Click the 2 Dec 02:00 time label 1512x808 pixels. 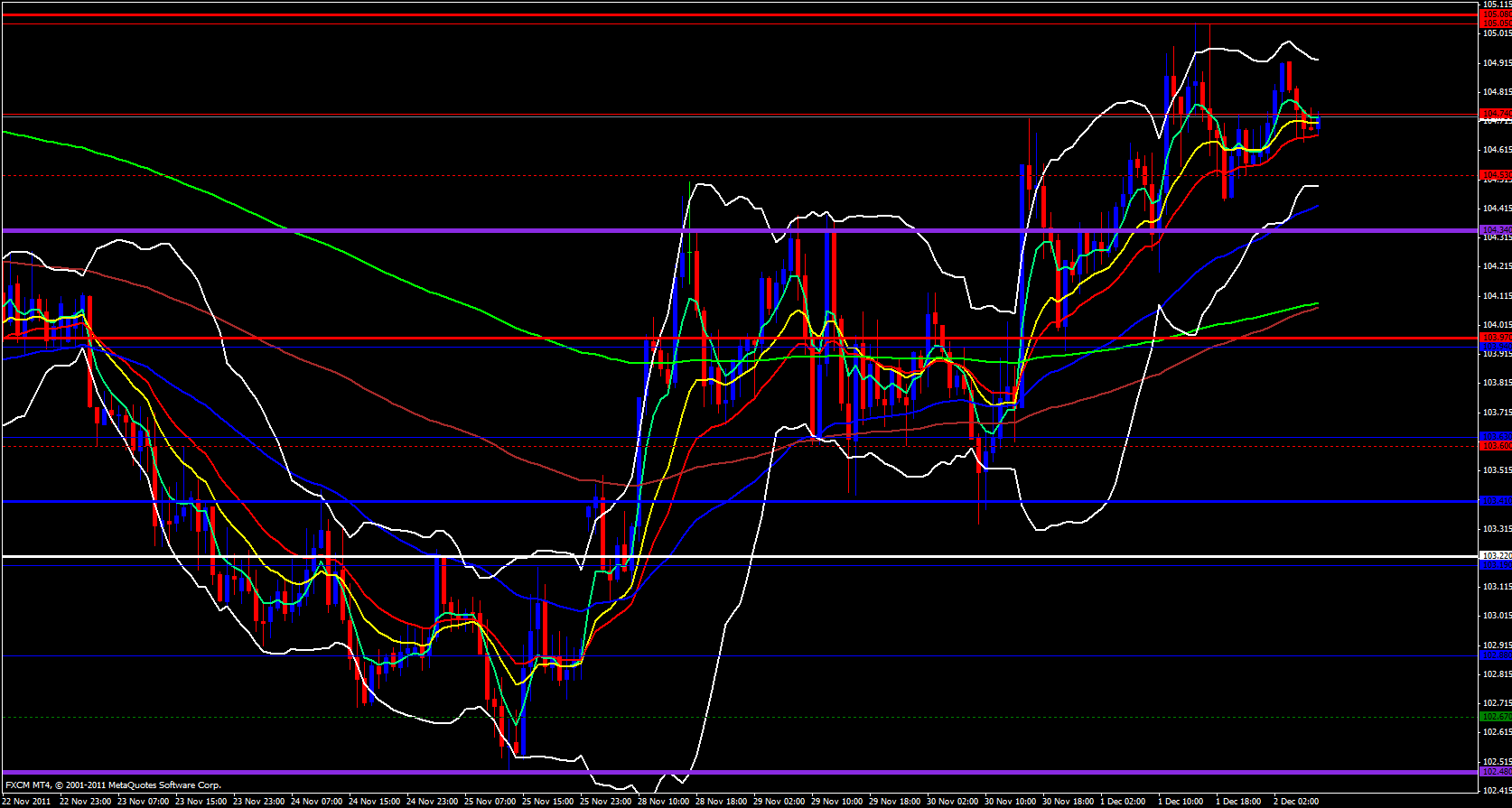coord(1295,802)
